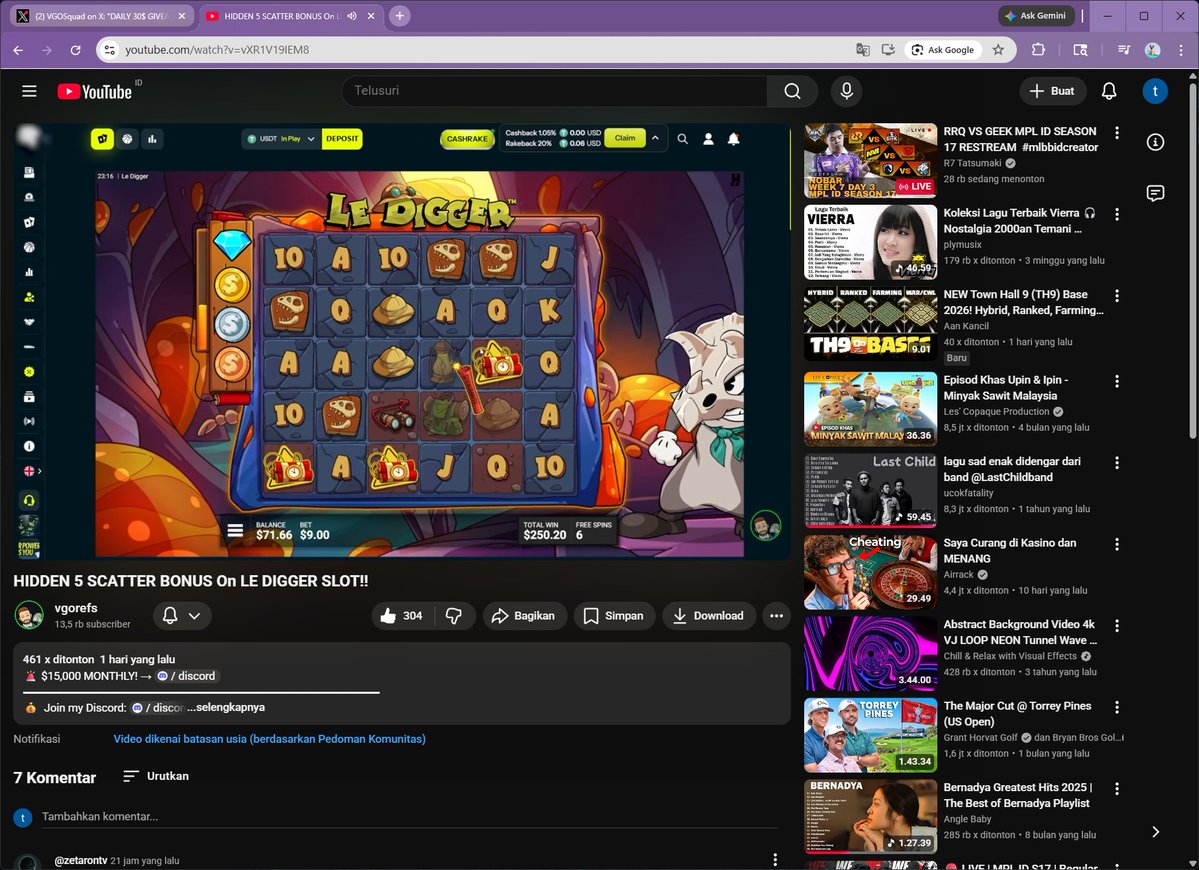Click the browser address bar URL
Viewport: 1199px width, 870px height.
(x=217, y=50)
